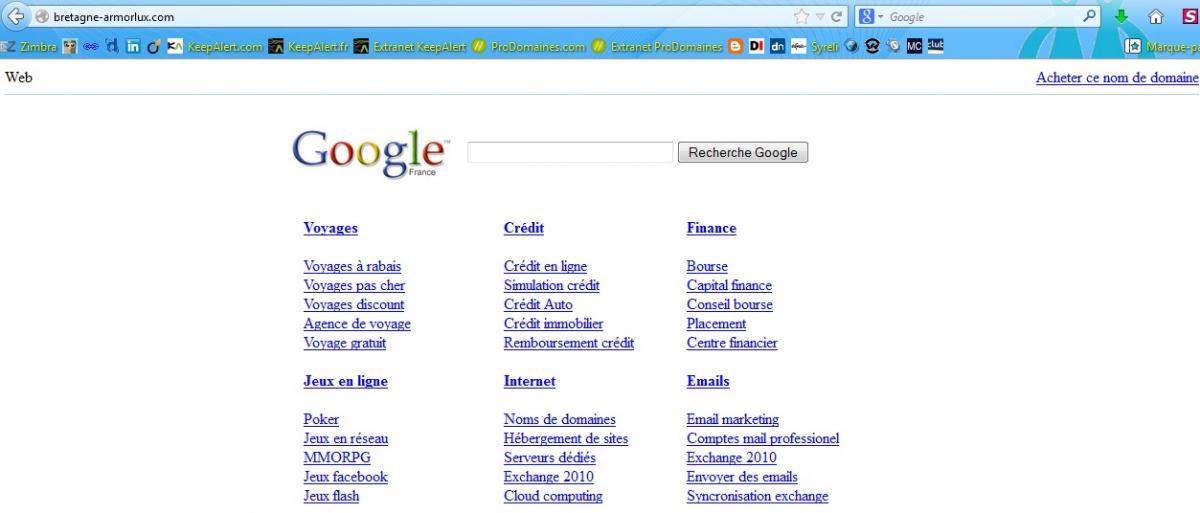Open the Serveurs dédiés link
Image resolution: width=1200 pixels, height=513 pixels.
(550, 457)
